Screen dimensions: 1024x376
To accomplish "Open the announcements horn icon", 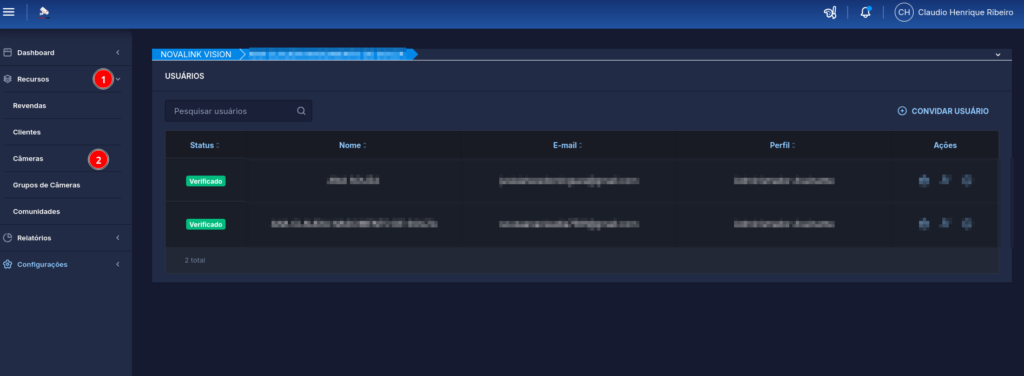I will click(x=830, y=12).
